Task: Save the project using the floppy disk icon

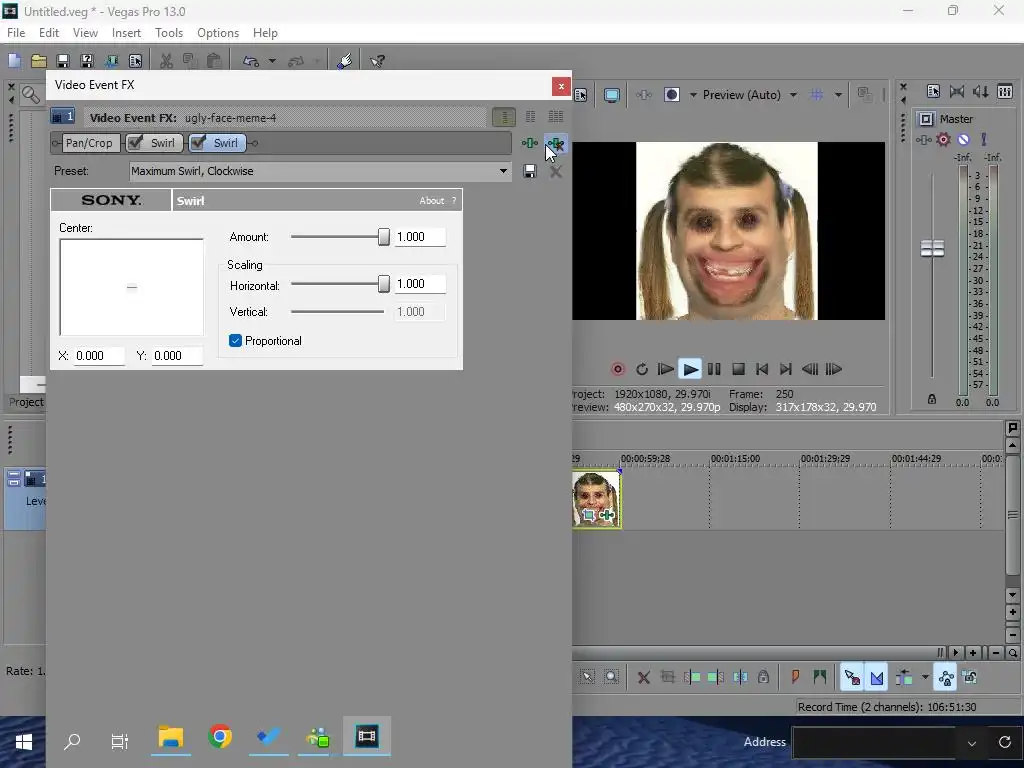Action: tap(63, 61)
